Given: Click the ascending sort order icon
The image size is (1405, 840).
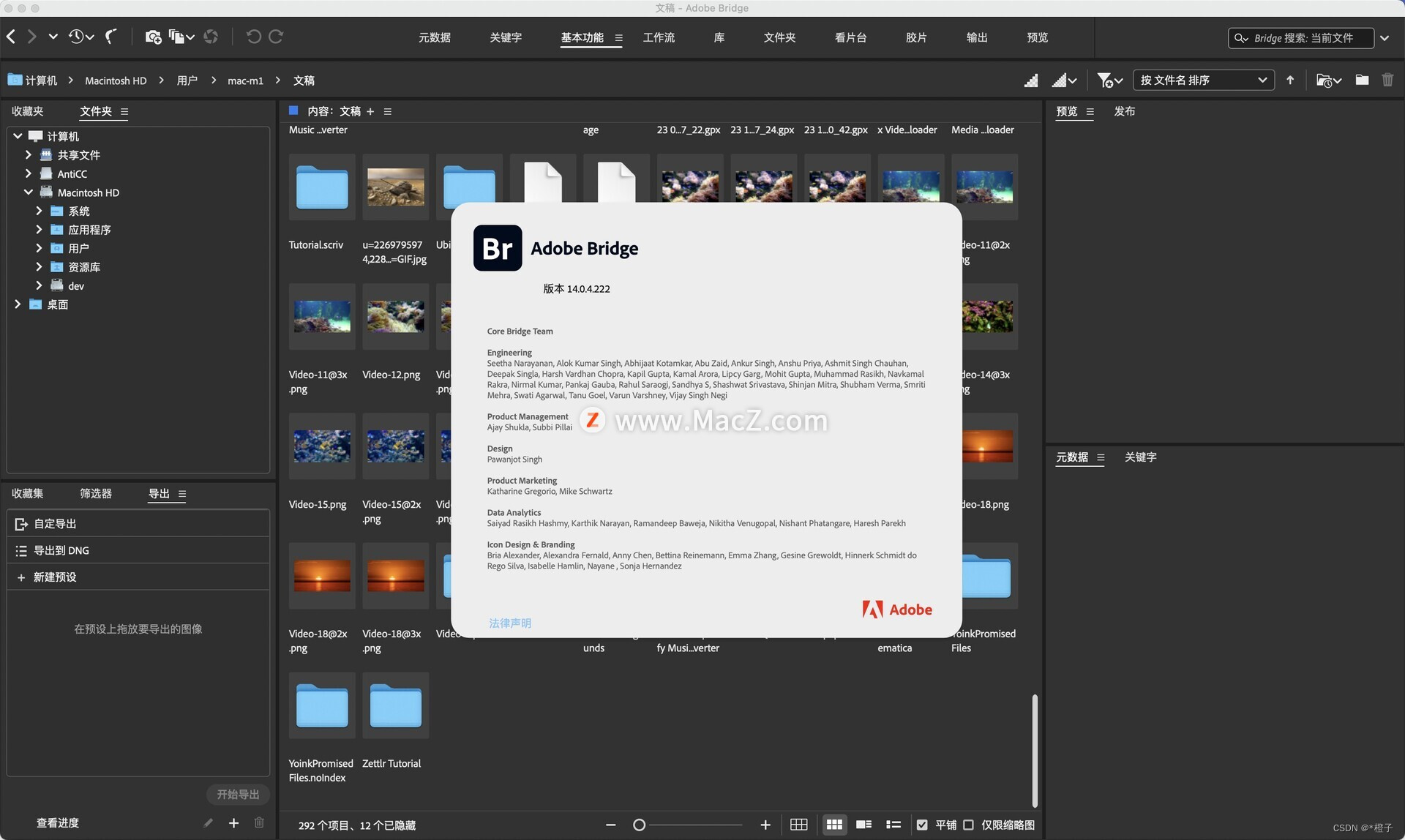Looking at the screenshot, I should tap(1291, 80).
